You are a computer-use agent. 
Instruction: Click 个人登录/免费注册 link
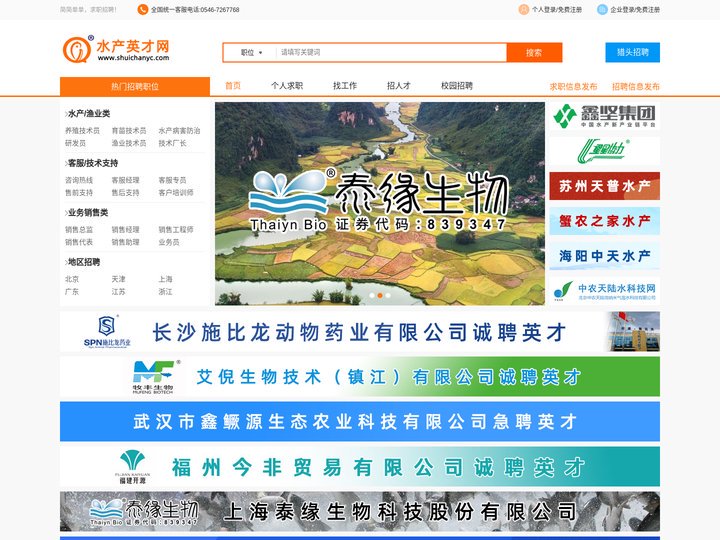coord(557,10)
